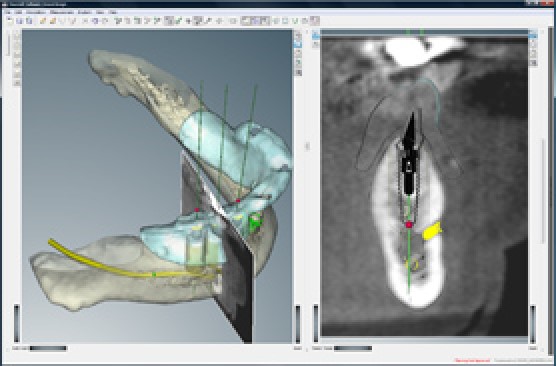The image size is (556, 366).
Task: Click the horizontal gradient slider below the cross-section view
Action: tap(353, 348)
